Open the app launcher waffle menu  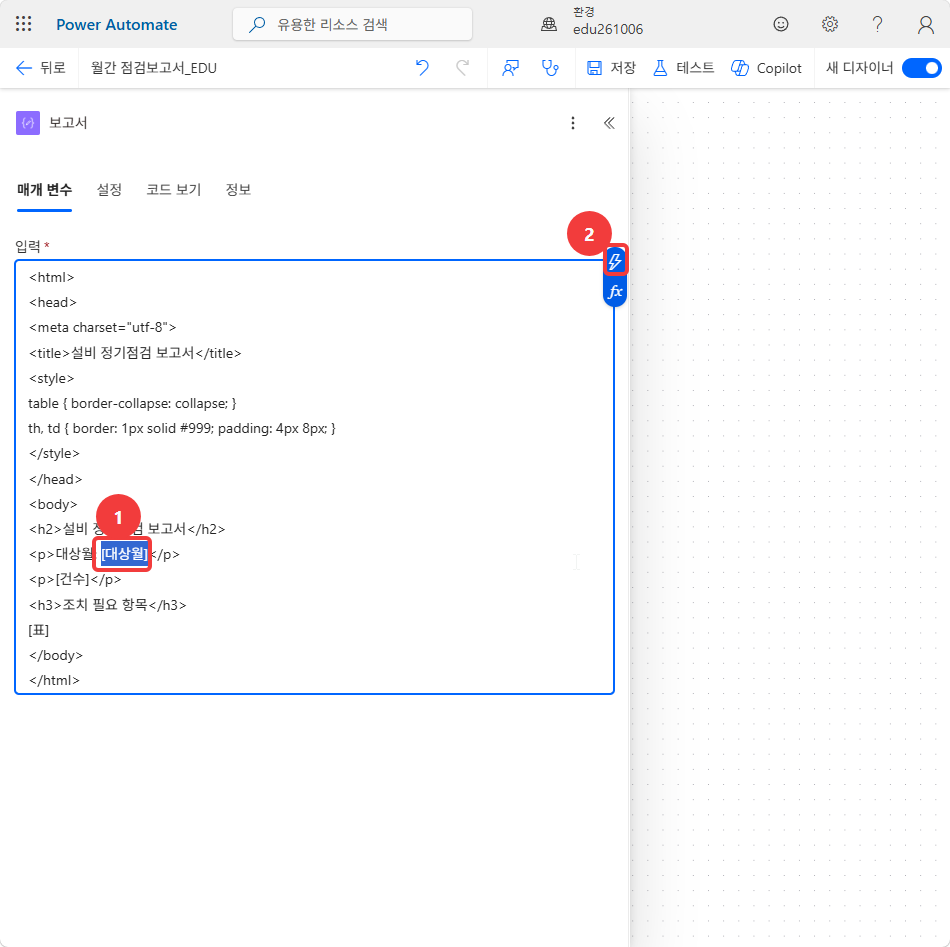tap(24, 24)
